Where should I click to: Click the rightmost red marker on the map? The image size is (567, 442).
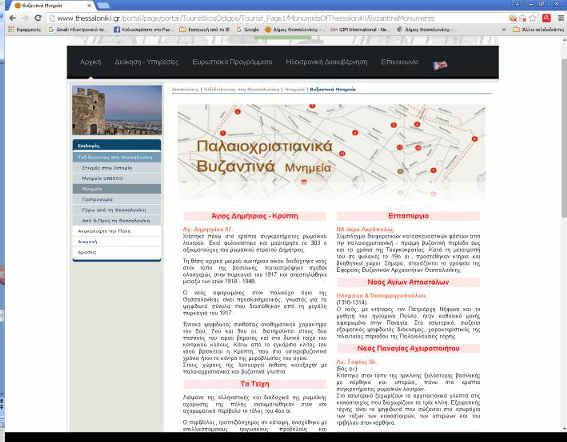(x=474, y=139)
